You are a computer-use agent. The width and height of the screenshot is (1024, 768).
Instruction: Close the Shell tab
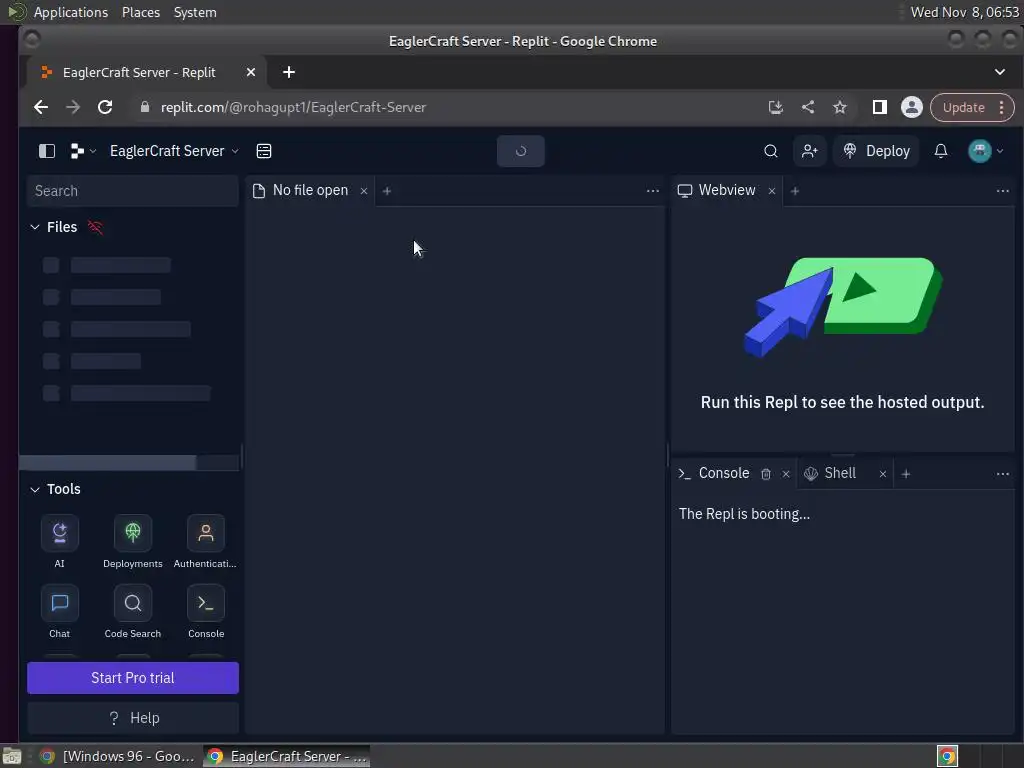(x=883, y=474)
